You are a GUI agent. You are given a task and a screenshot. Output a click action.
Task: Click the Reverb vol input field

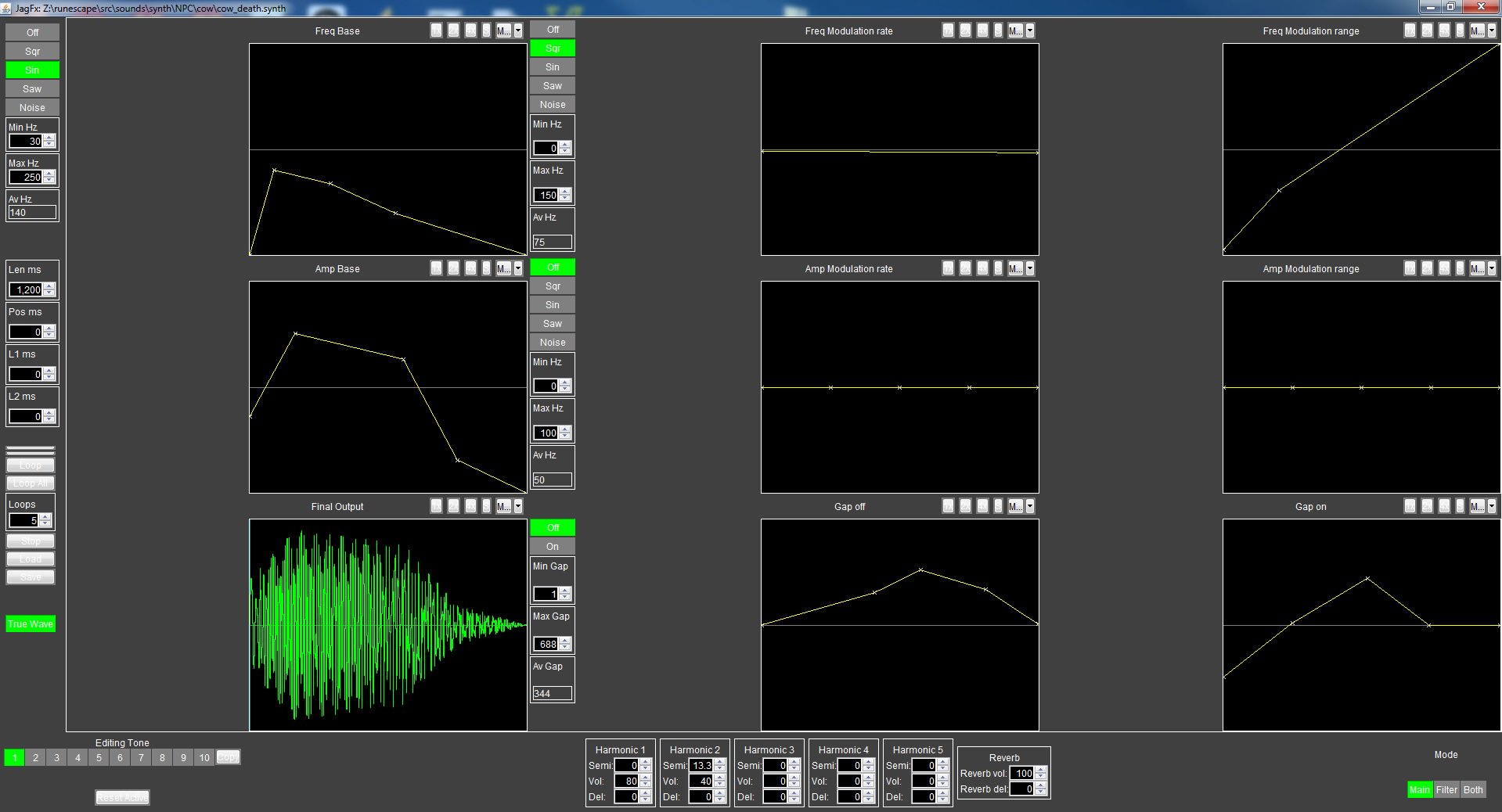pyautogui.click(x=1021, y=773)
